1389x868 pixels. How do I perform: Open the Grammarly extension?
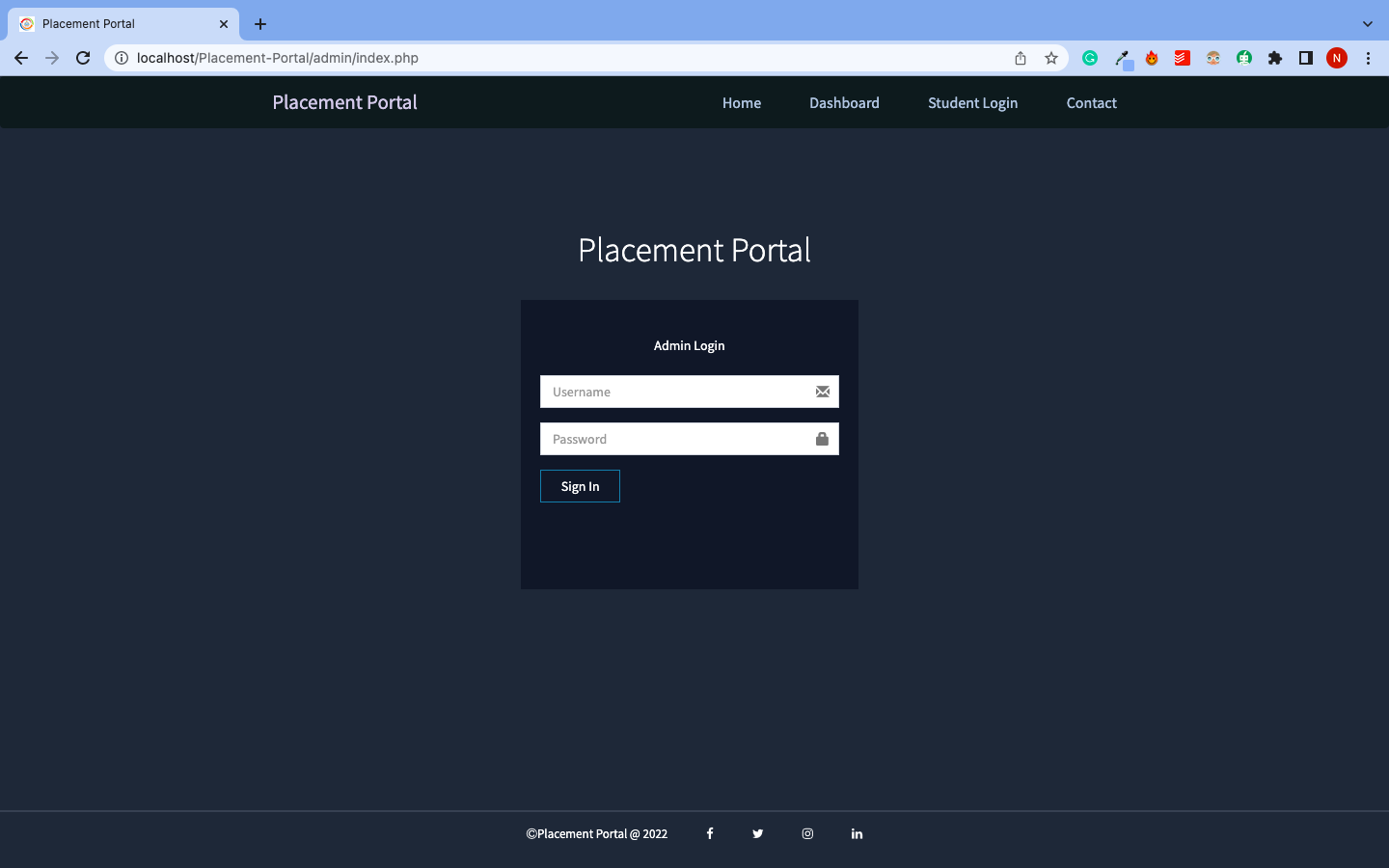tap(1090, 58)
